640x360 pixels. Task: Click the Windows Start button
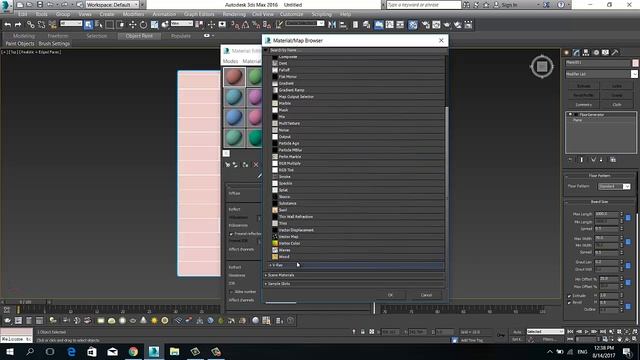pyautogui.click(x=9, y=351)
